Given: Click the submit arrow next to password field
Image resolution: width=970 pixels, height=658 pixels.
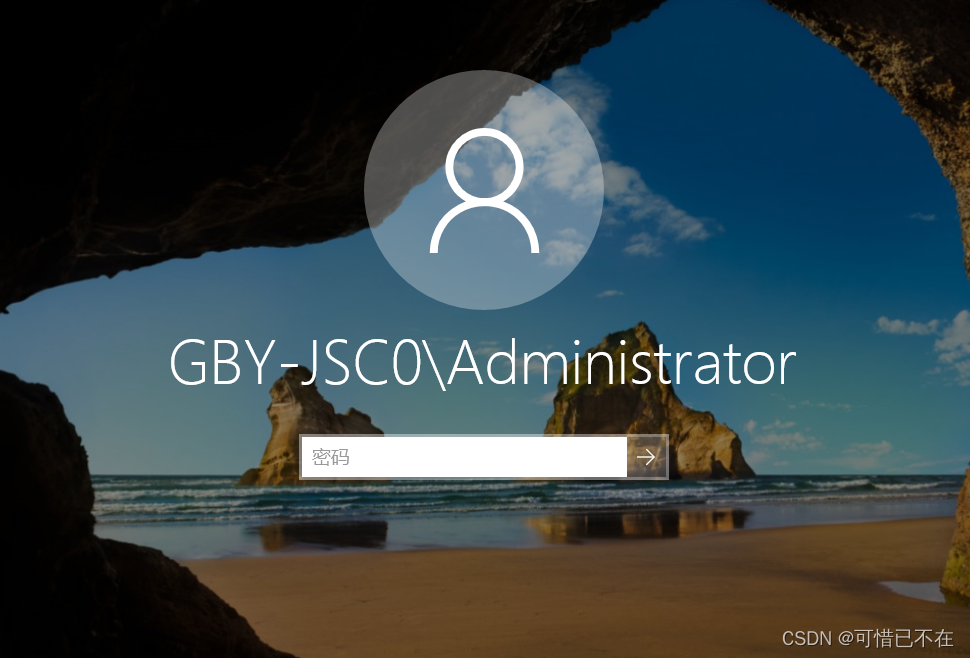Looking at the screenshot, I should pos(647,457).
